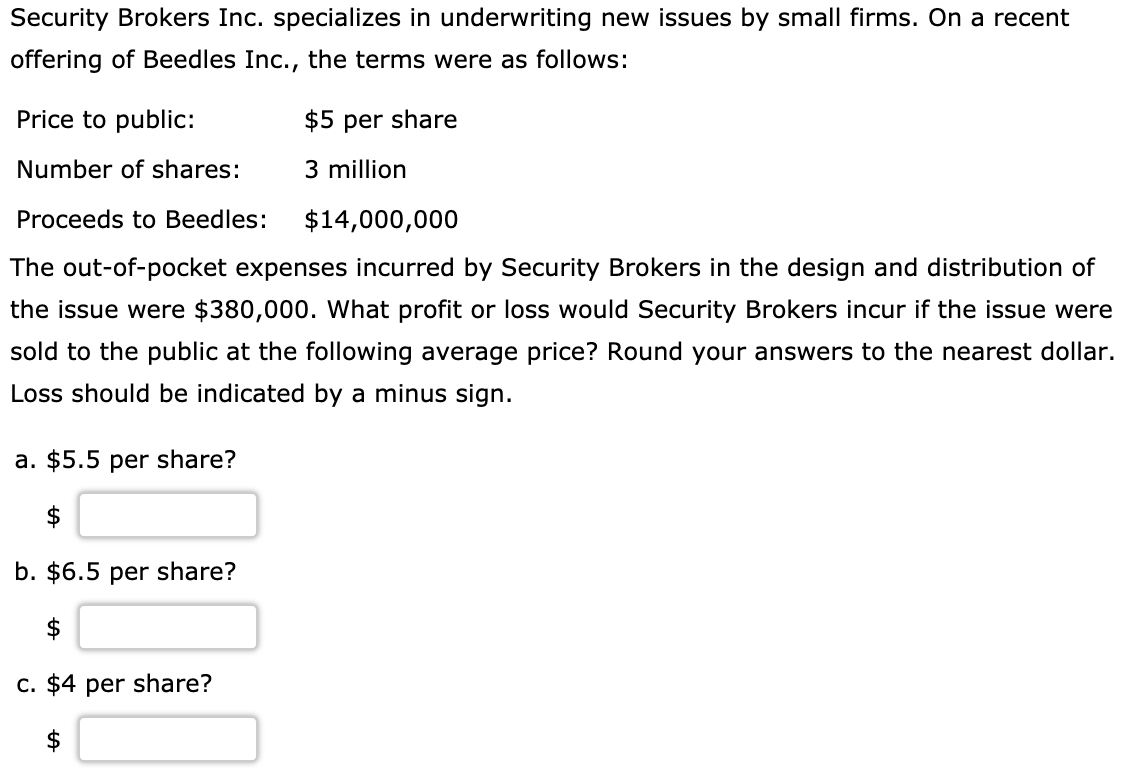Click the answer input field for part c
This screenshot has width=1130, height=768.
[167, 739]
